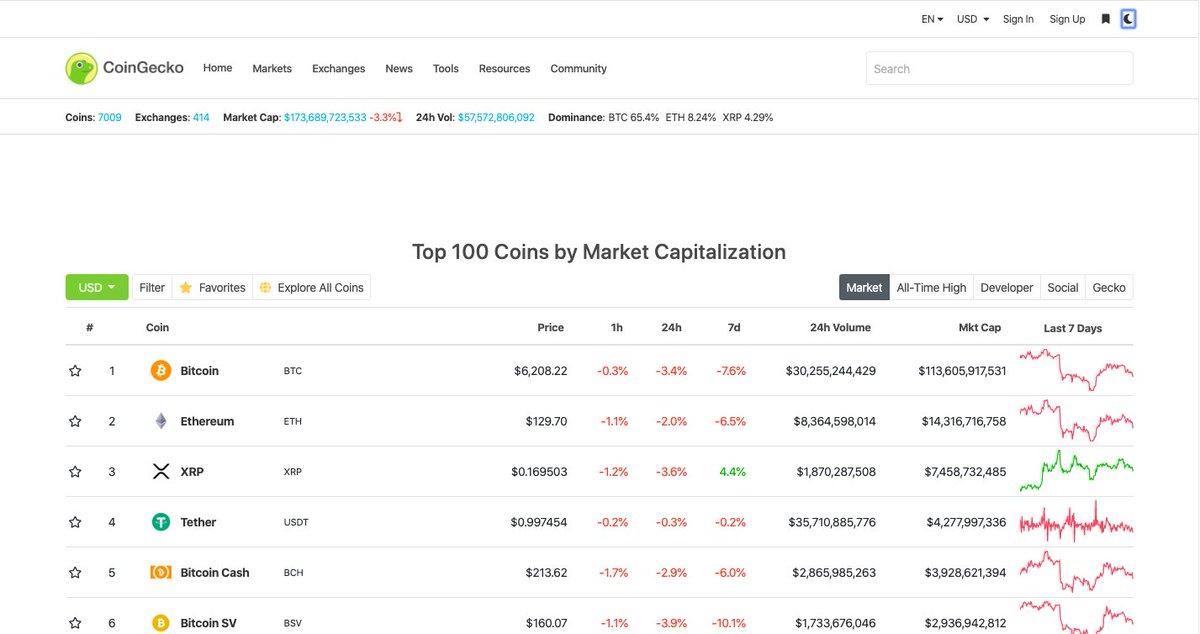Click XRP green 7-day sparkline chart
The image size is (1200, 634).
tap(1076, 471)
